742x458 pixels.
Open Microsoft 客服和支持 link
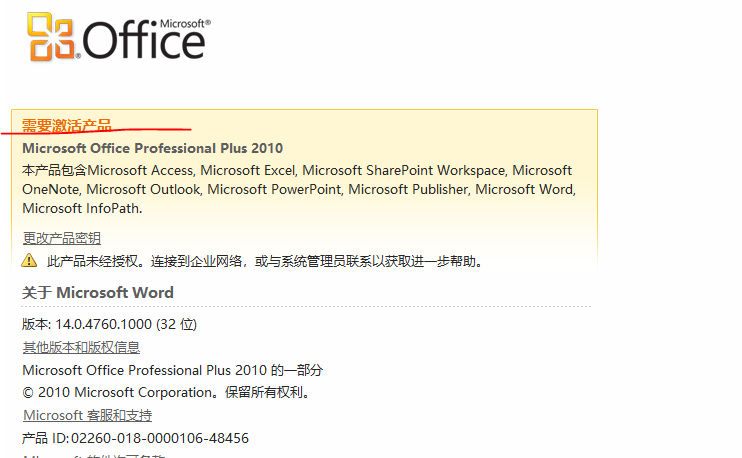[87, 415]
